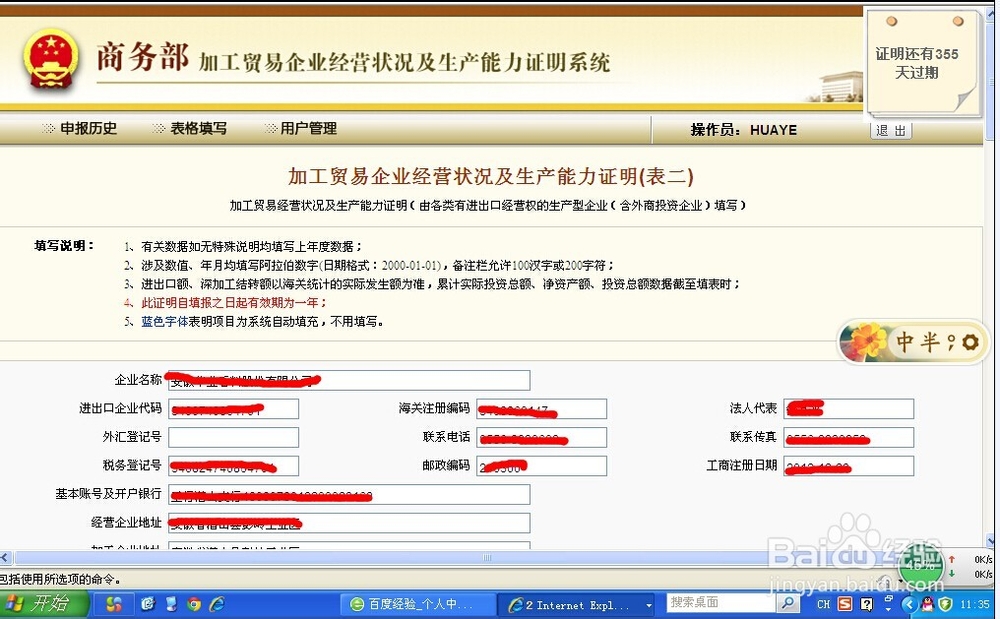1000x619 pixels.
Task: Click the 企业名称 input field
Action: tap(349, 381)
